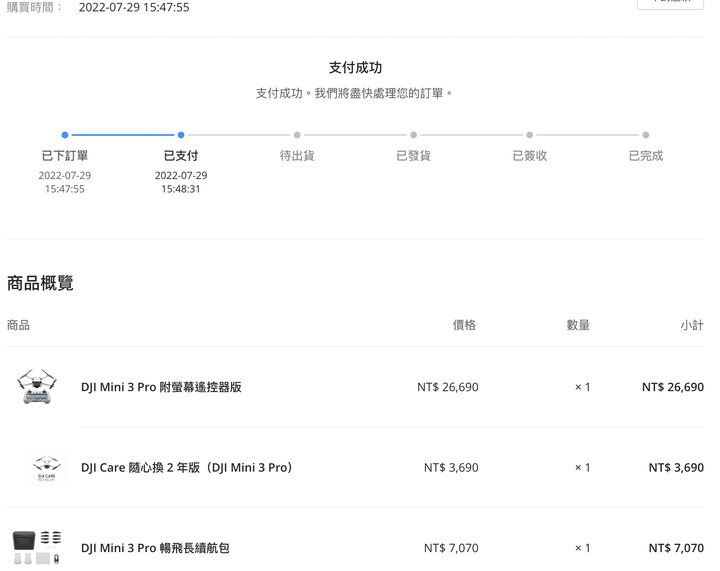
Task: Click the 數量 column header
Action: click(x=578, y=325)
